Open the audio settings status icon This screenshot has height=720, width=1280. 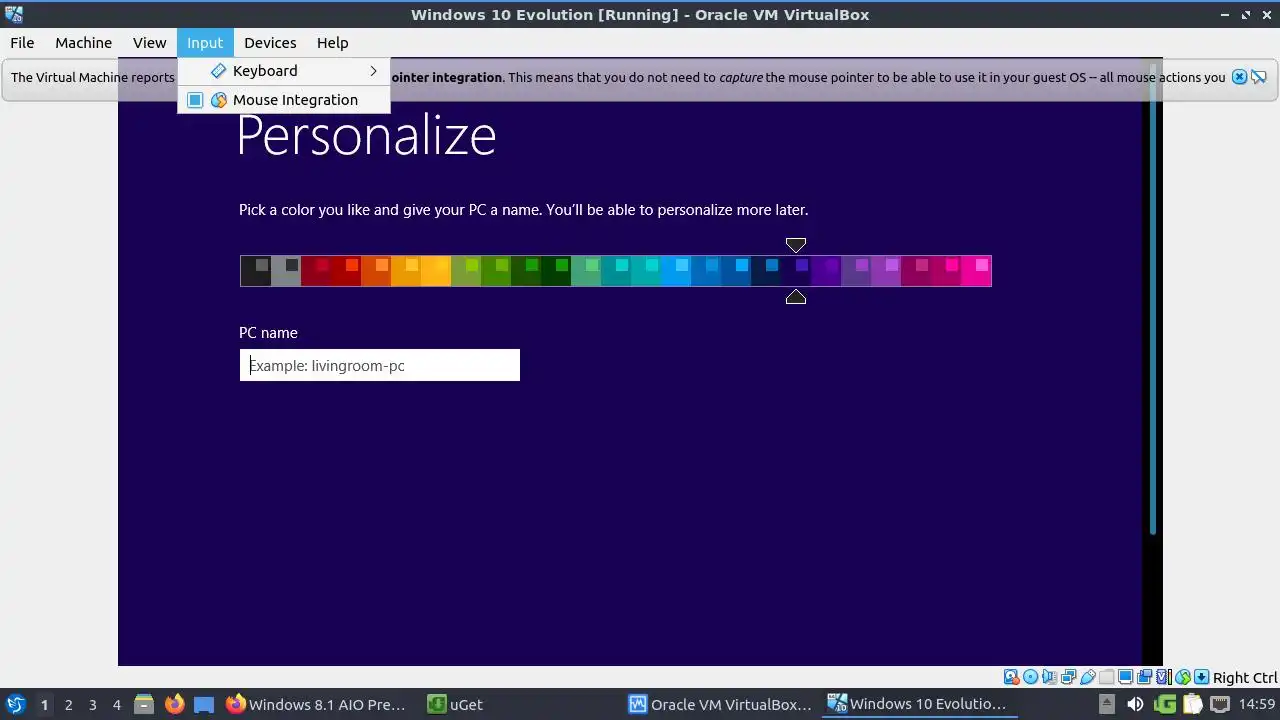(1050, 677)
